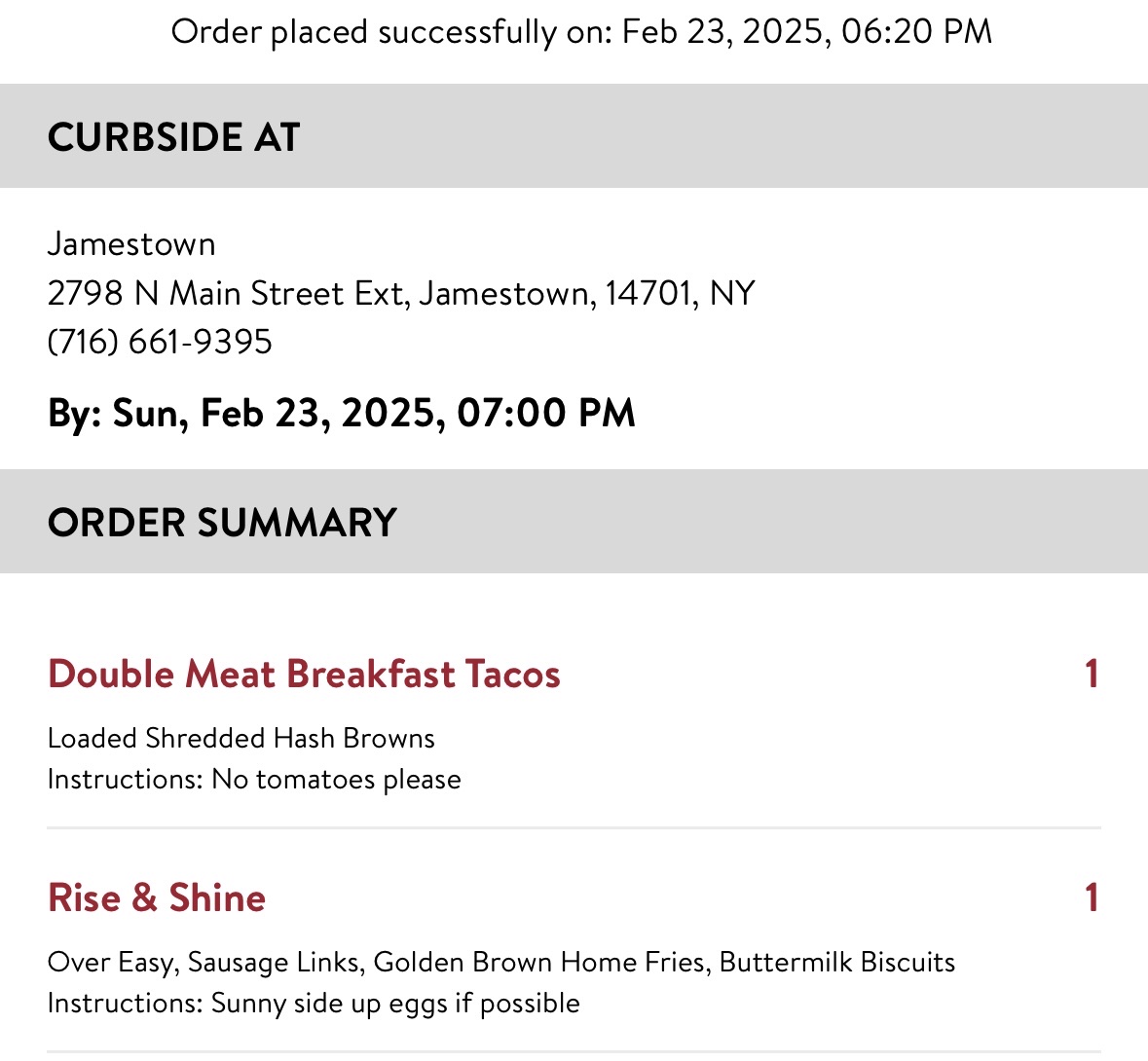Click the ORDER SUMMARY section header
The image size is (1148, 1061).
tap(222, 523)
